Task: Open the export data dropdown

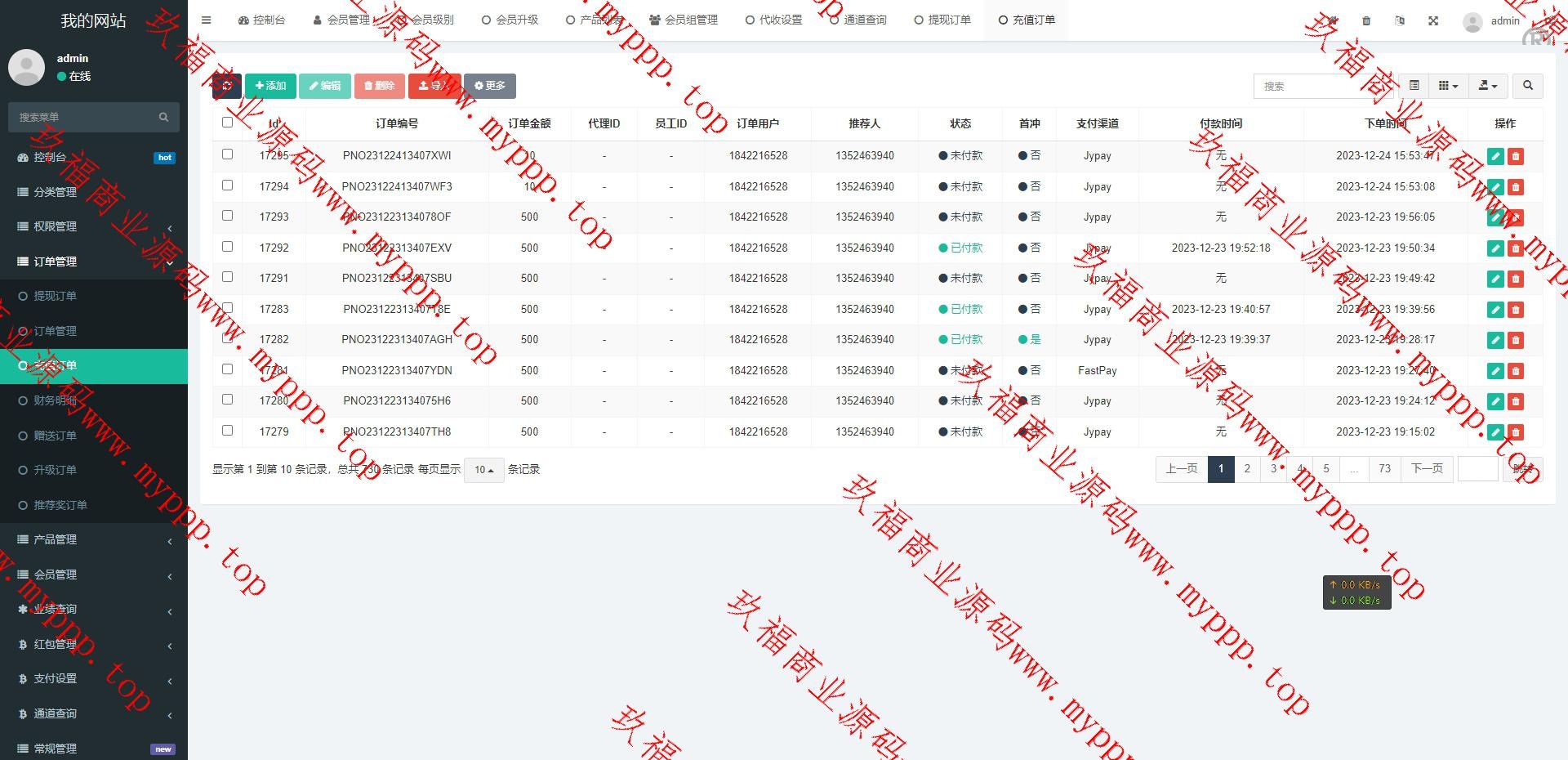Action: point(1488,86)
